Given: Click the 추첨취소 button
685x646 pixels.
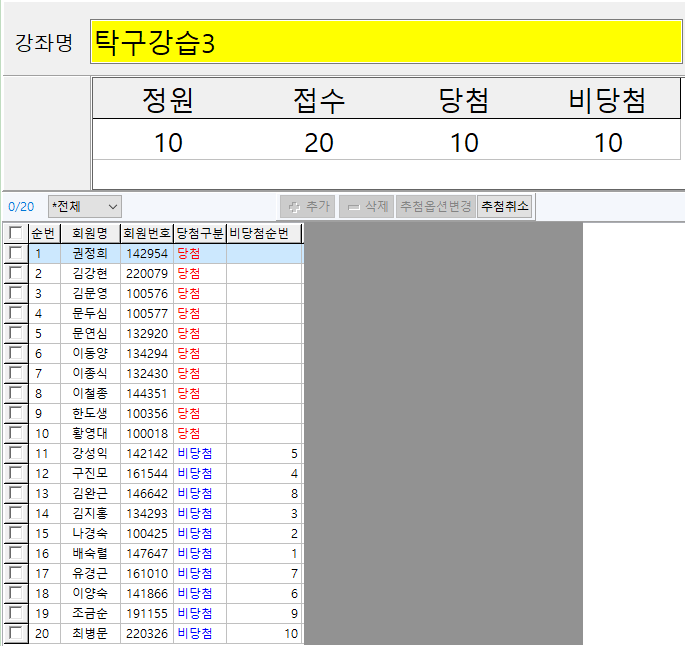Looking at the screenshot, I should (505, 206).
